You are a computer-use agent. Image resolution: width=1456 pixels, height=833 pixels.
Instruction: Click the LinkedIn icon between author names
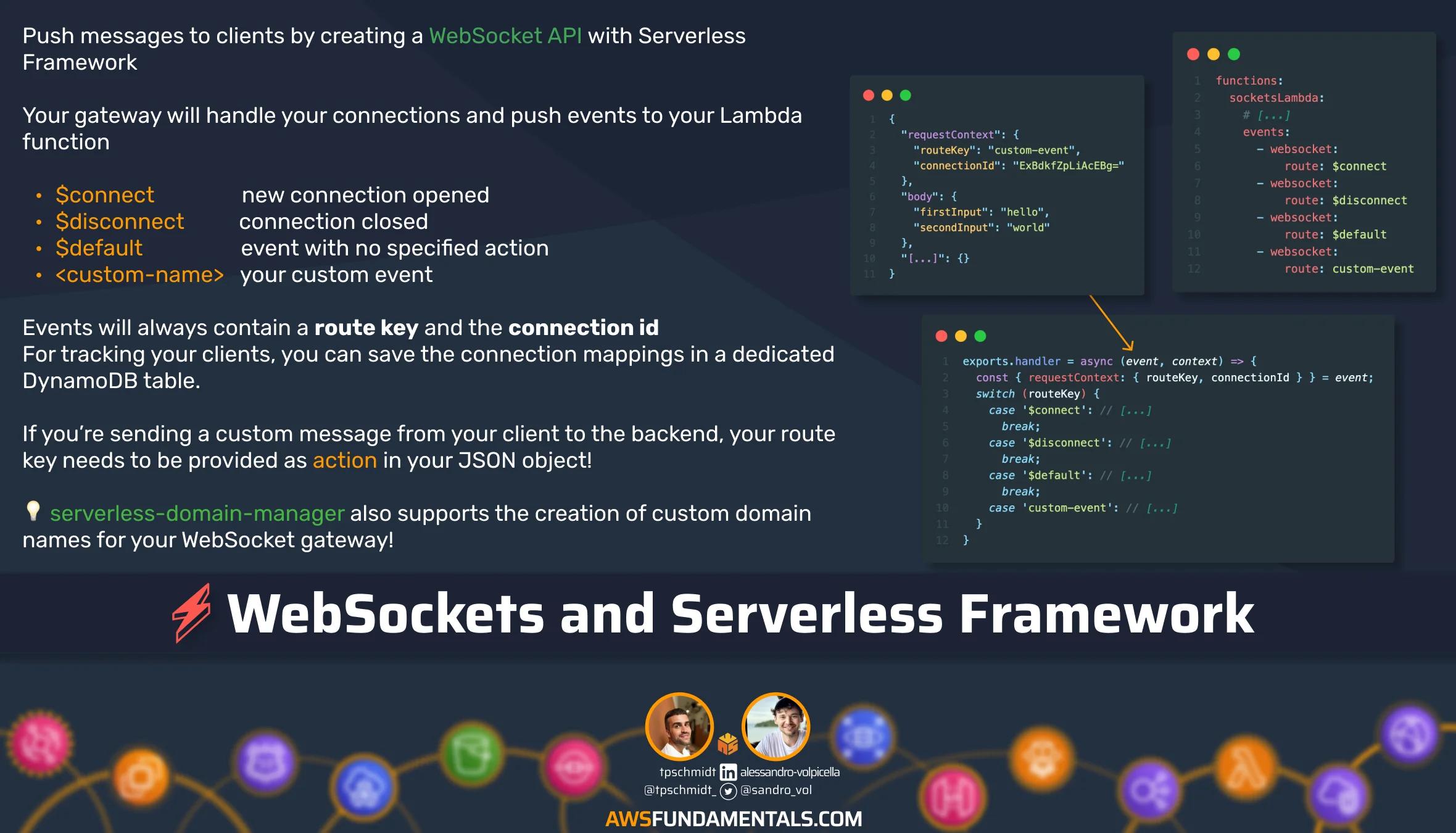(728, 772)
